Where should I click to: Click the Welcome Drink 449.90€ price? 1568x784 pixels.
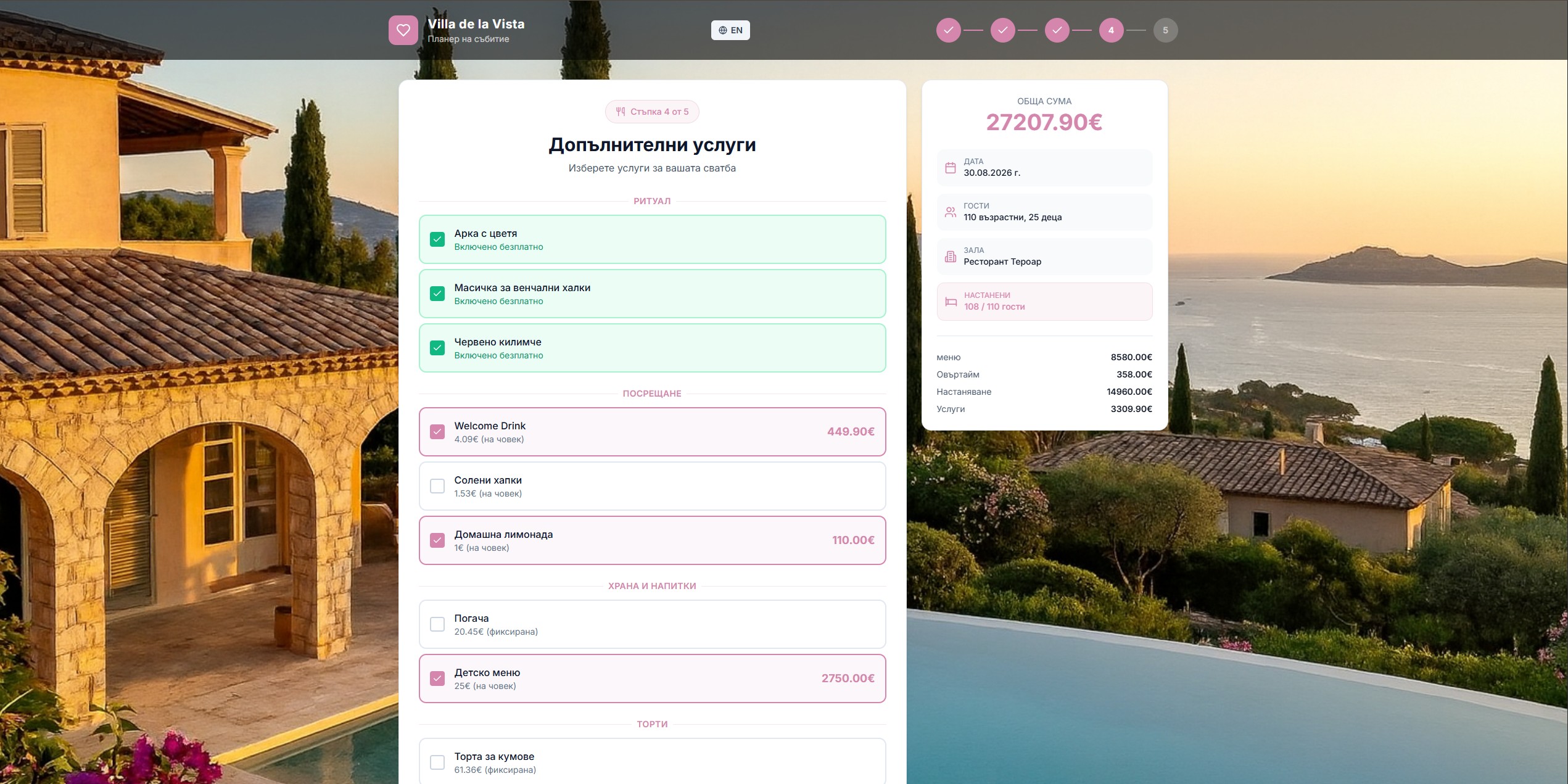851,432
